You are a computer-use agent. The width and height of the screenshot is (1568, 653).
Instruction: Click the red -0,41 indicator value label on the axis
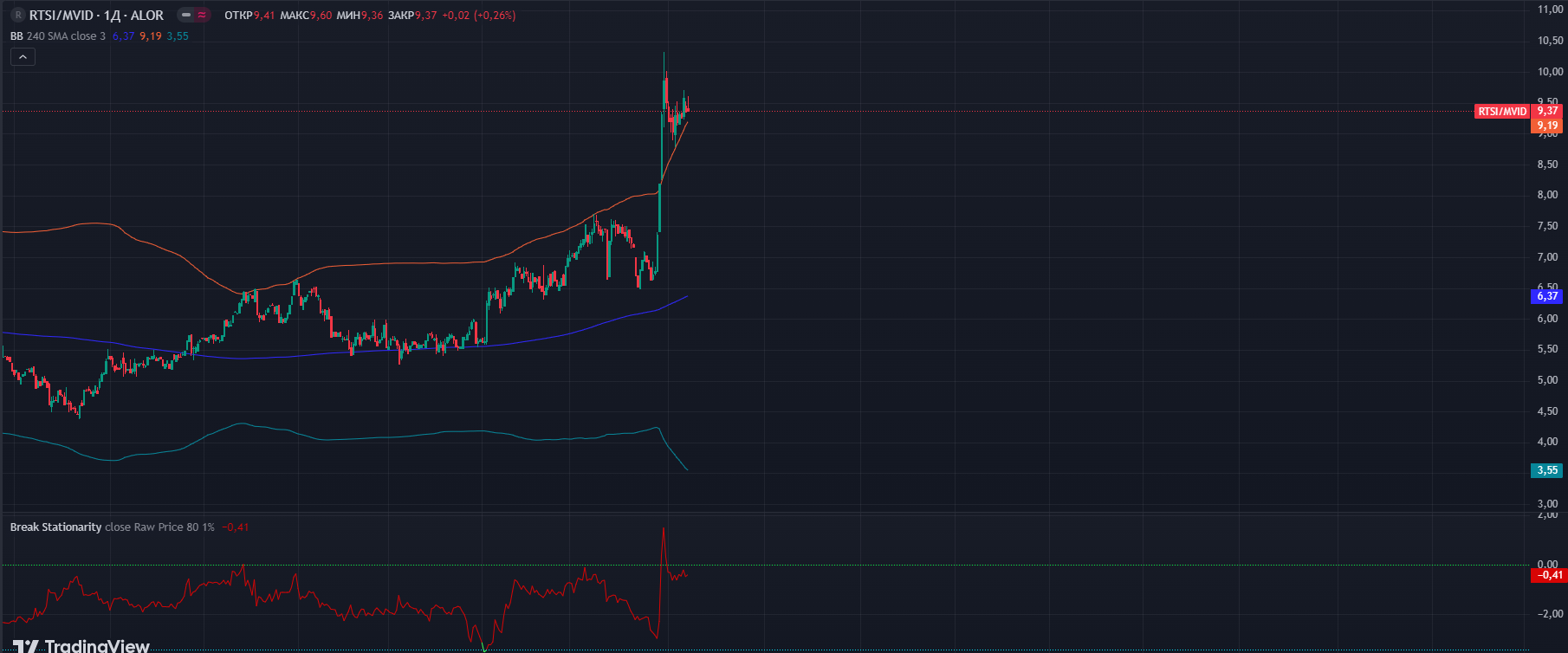1550,575
